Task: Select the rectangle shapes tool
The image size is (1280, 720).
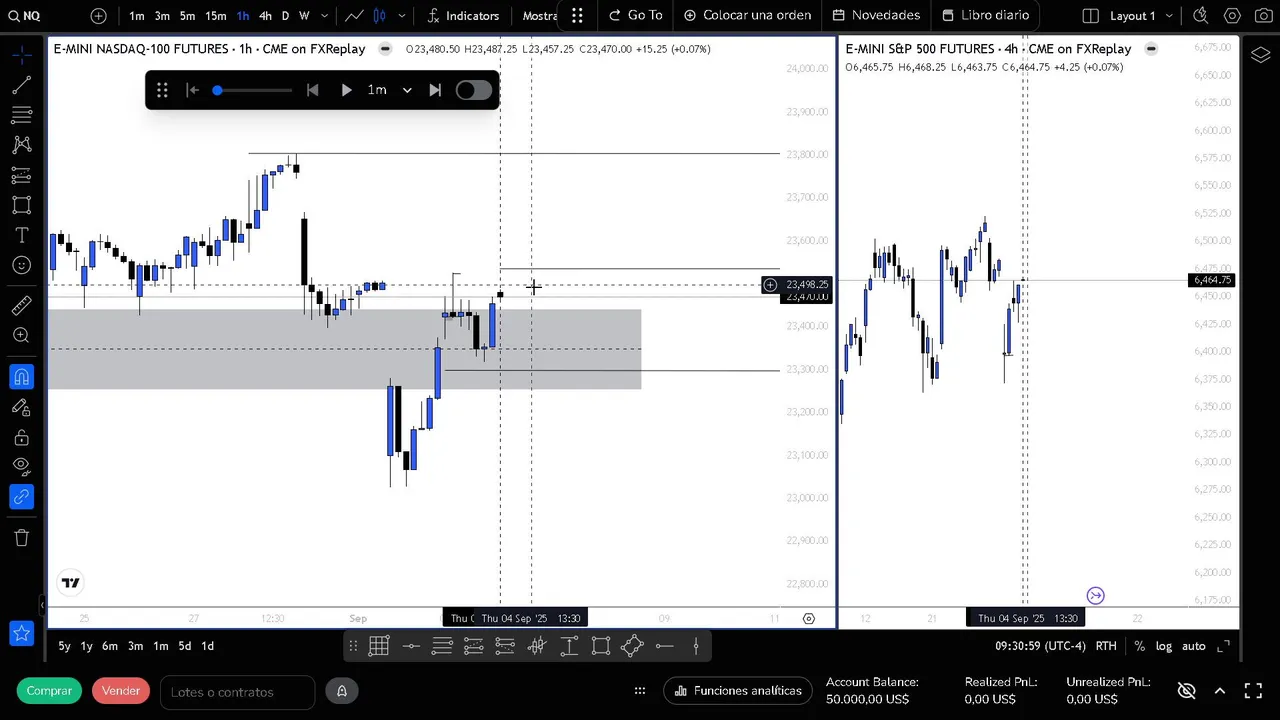Action: coord(21,205)
